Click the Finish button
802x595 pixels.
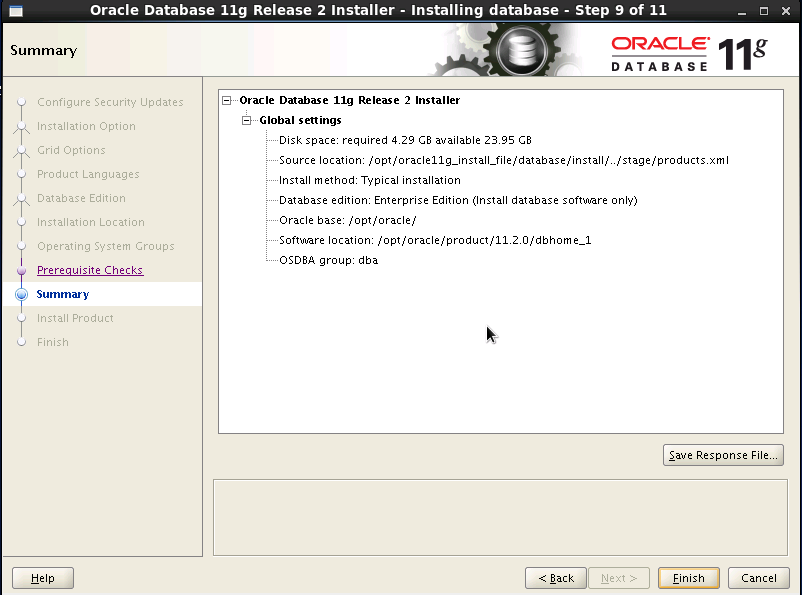click(x=688, y=578)
